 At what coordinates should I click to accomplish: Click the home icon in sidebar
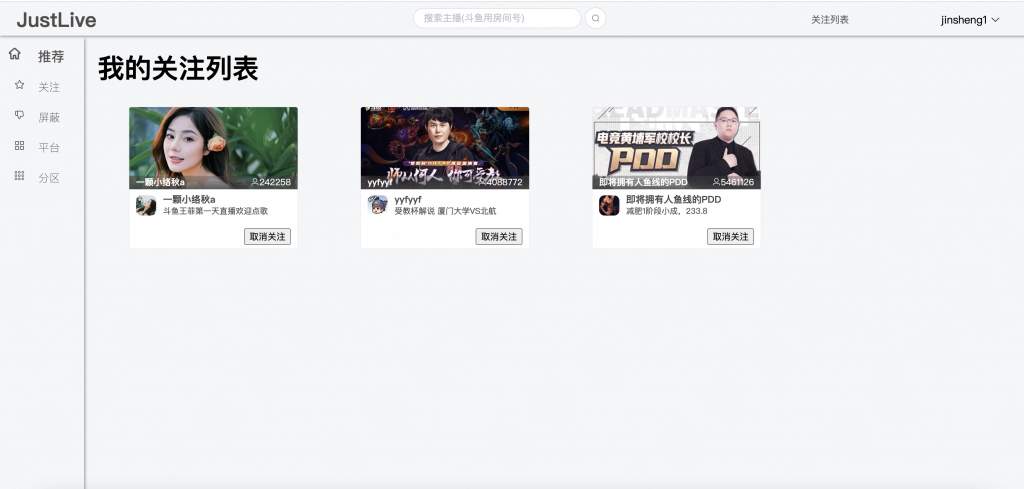click(x=15, y=55)
